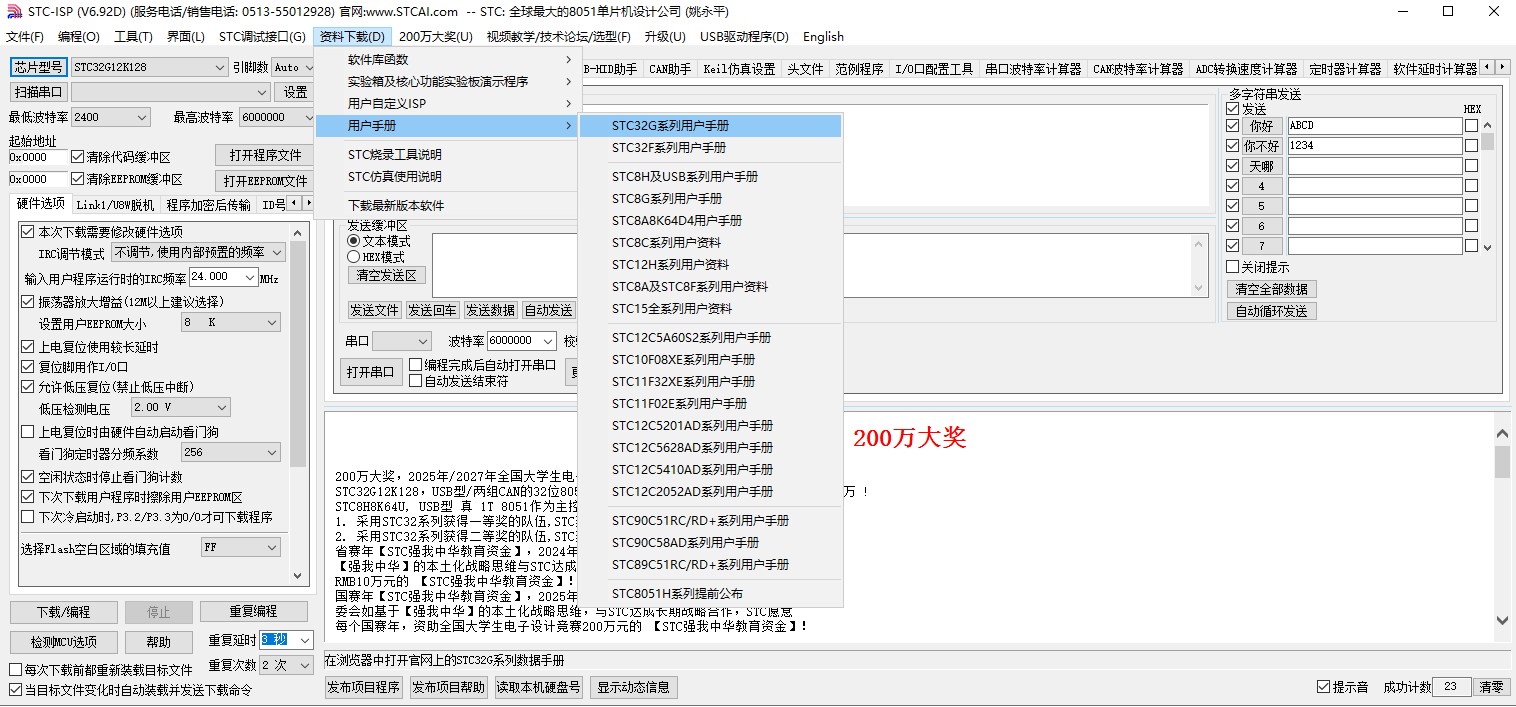This screenshot has height=707, width=1516.
Task: Open the Flash空白区域填充值 FF dropdown
Action: coord(241,548)
